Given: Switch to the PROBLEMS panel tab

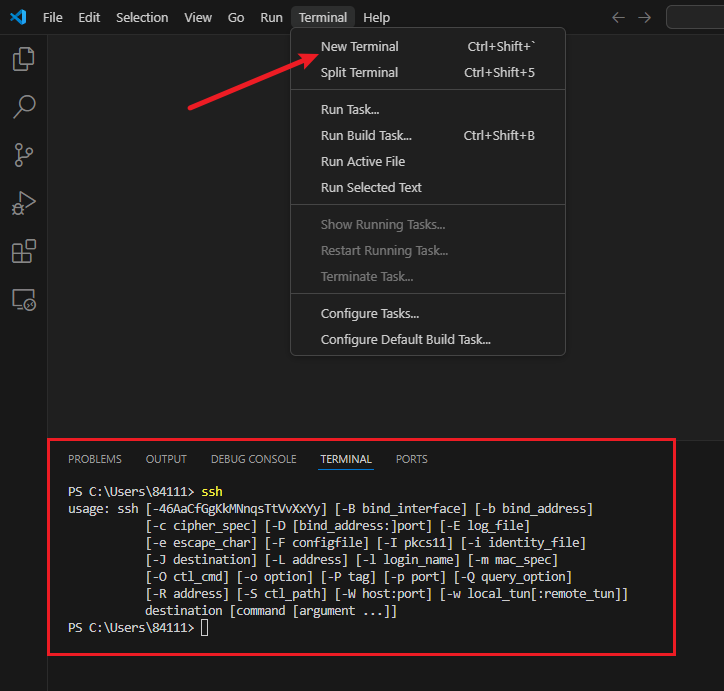Looking at the screenshot, I should tap(95, 459).
